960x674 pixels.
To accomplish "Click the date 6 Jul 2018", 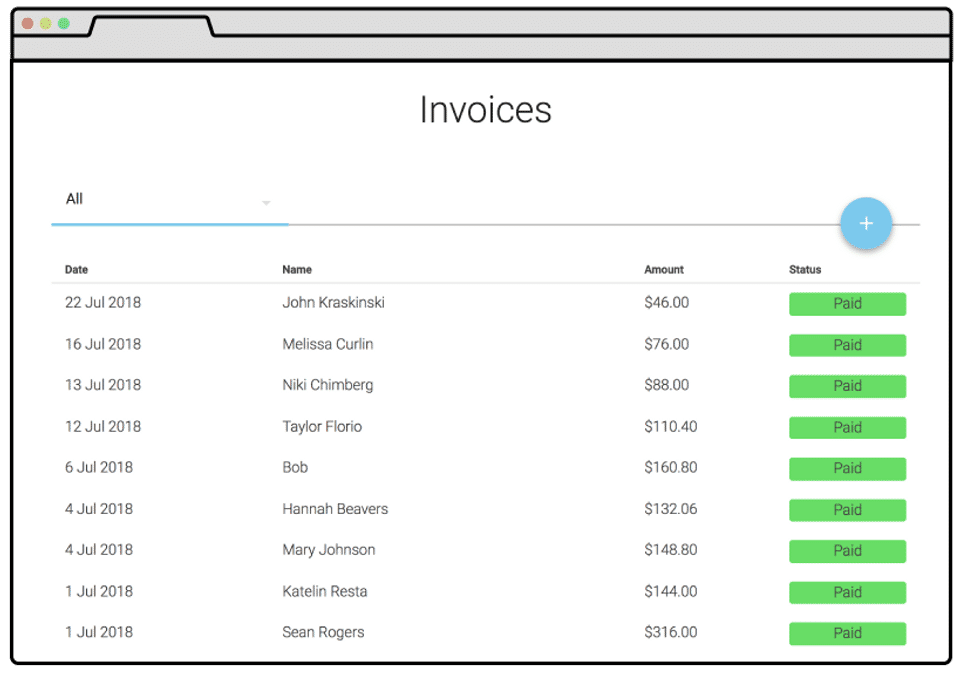I will pyautogui.click(x=99, y=468).
